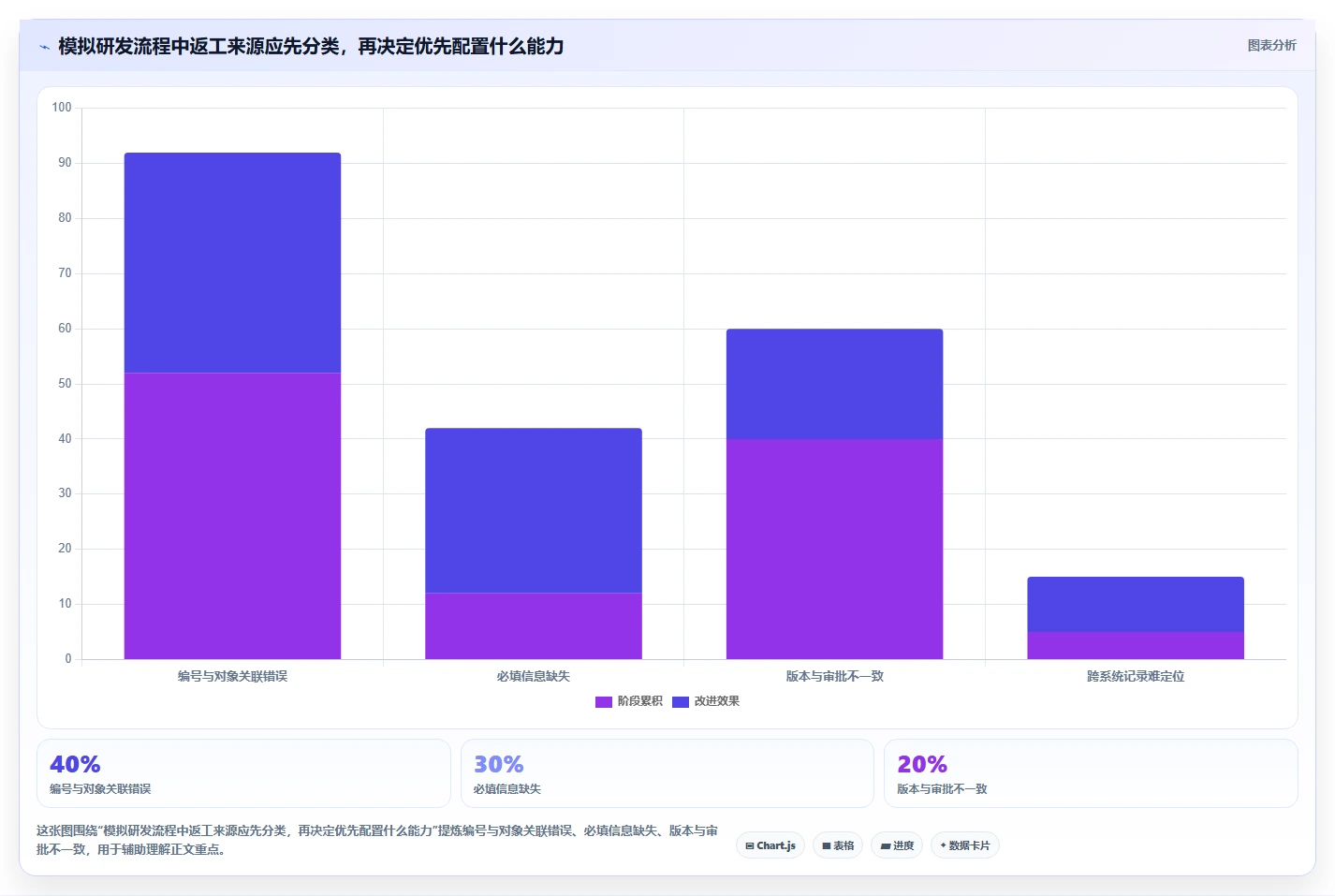This screenshot has height=896, width=1335.
Task: Click the blue 改进效果 legend swatch
Action: pos(681,702)
